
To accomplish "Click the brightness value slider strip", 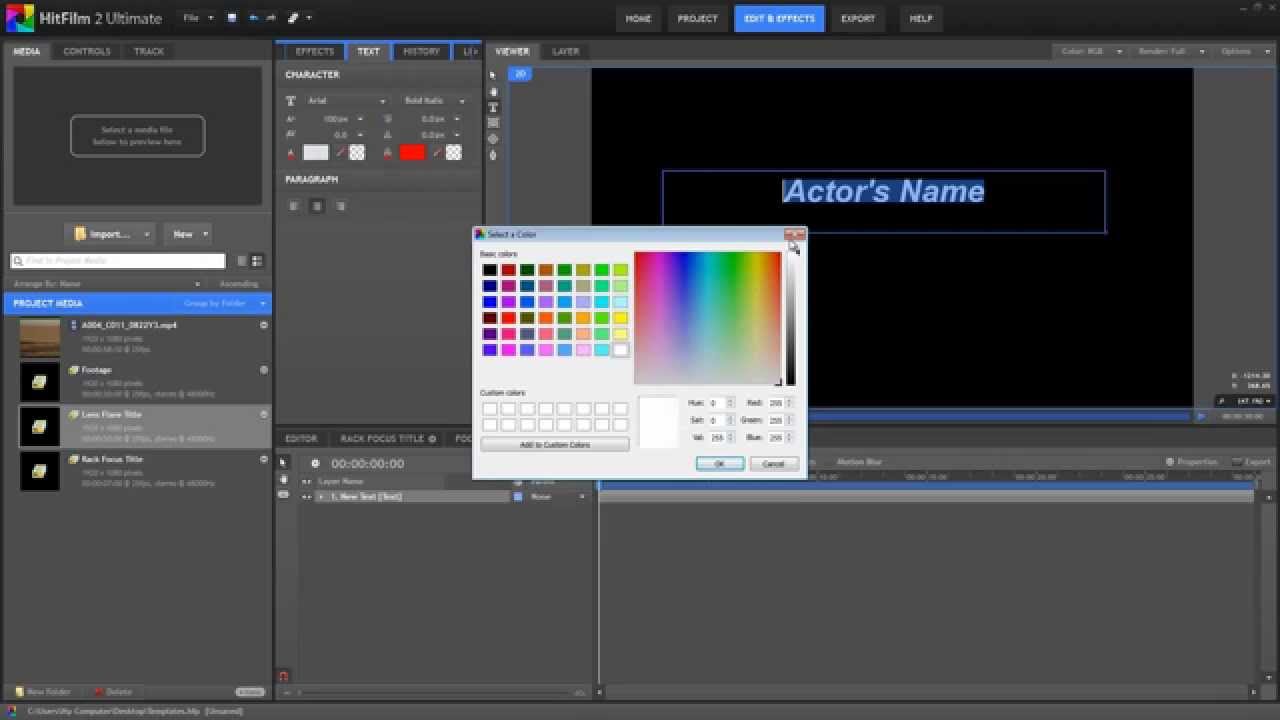I will tap(790, 317).
